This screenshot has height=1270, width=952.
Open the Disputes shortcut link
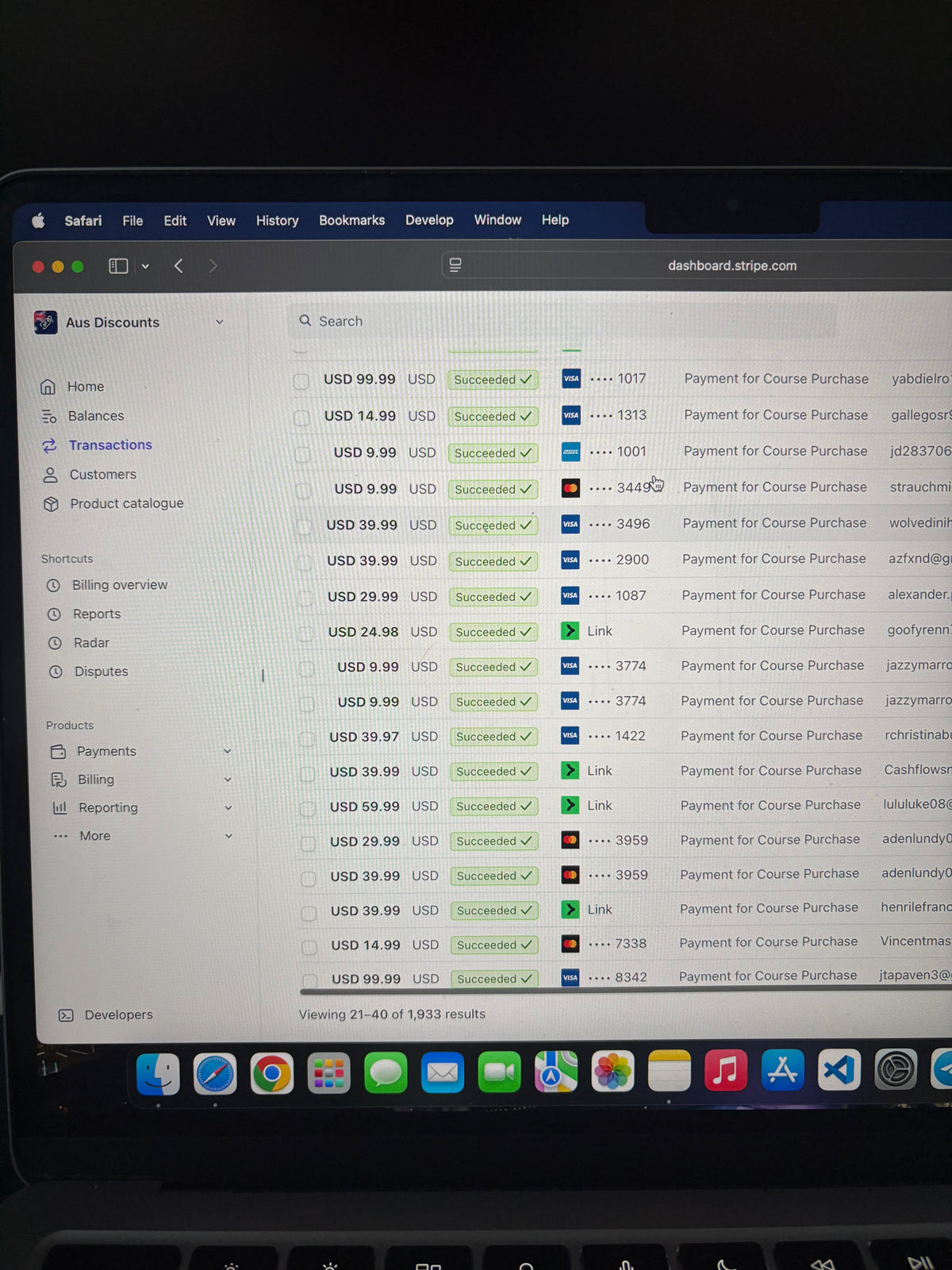[x=101, y=672]
